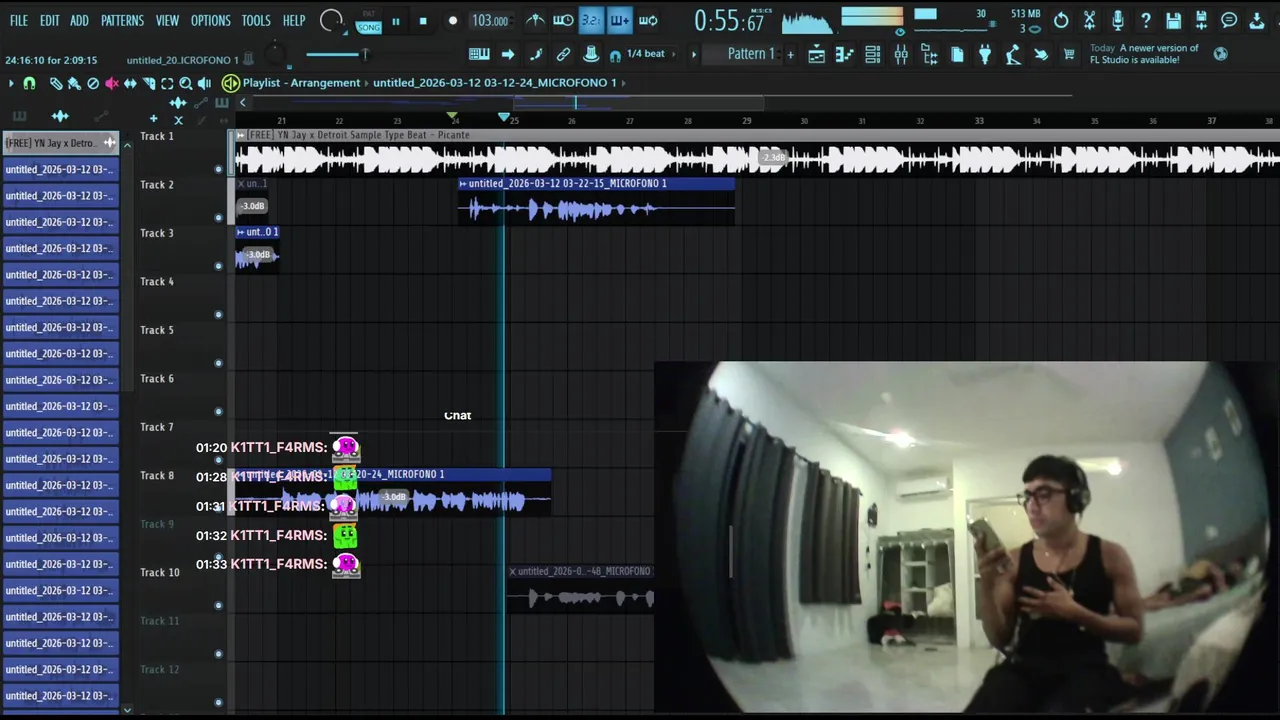Click Playlist - Arrangement breadcrumb
The image size is (1280, 720).
[x=301, y=83]
